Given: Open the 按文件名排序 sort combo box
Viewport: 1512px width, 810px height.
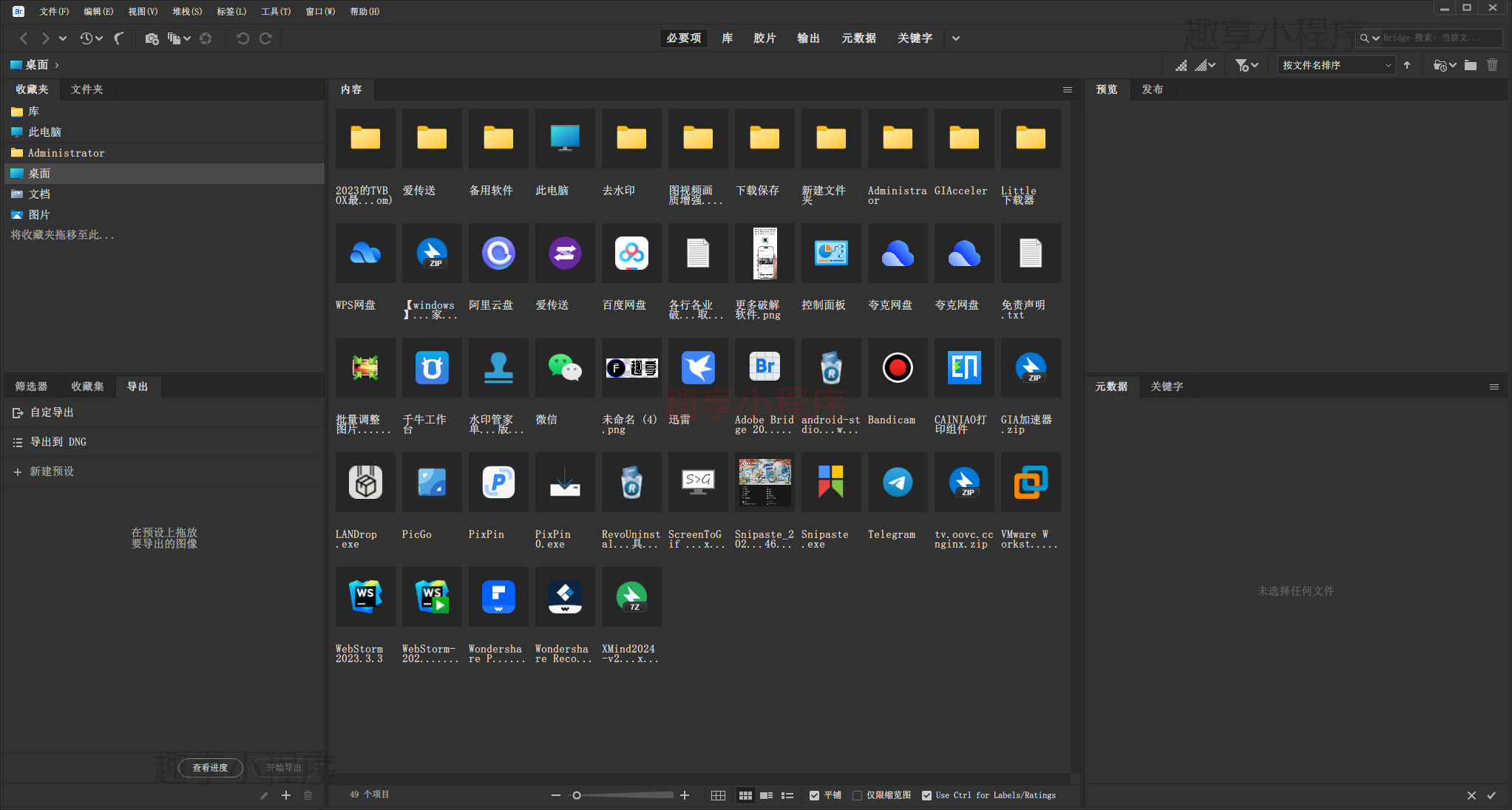Looking at the screenshot, I should click(x=1337, y=65).
